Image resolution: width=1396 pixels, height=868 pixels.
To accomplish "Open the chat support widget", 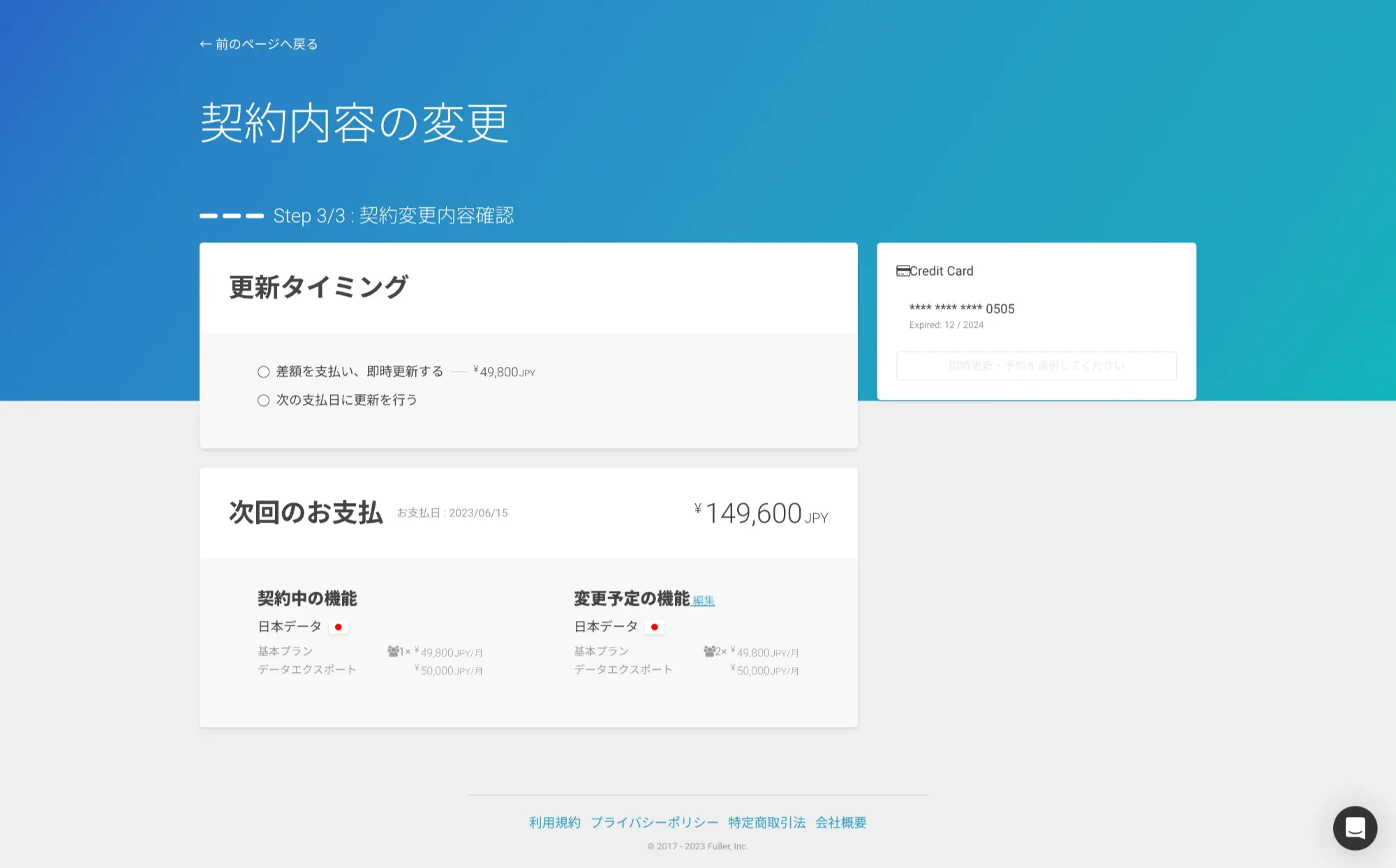I will coord(1354,828).
